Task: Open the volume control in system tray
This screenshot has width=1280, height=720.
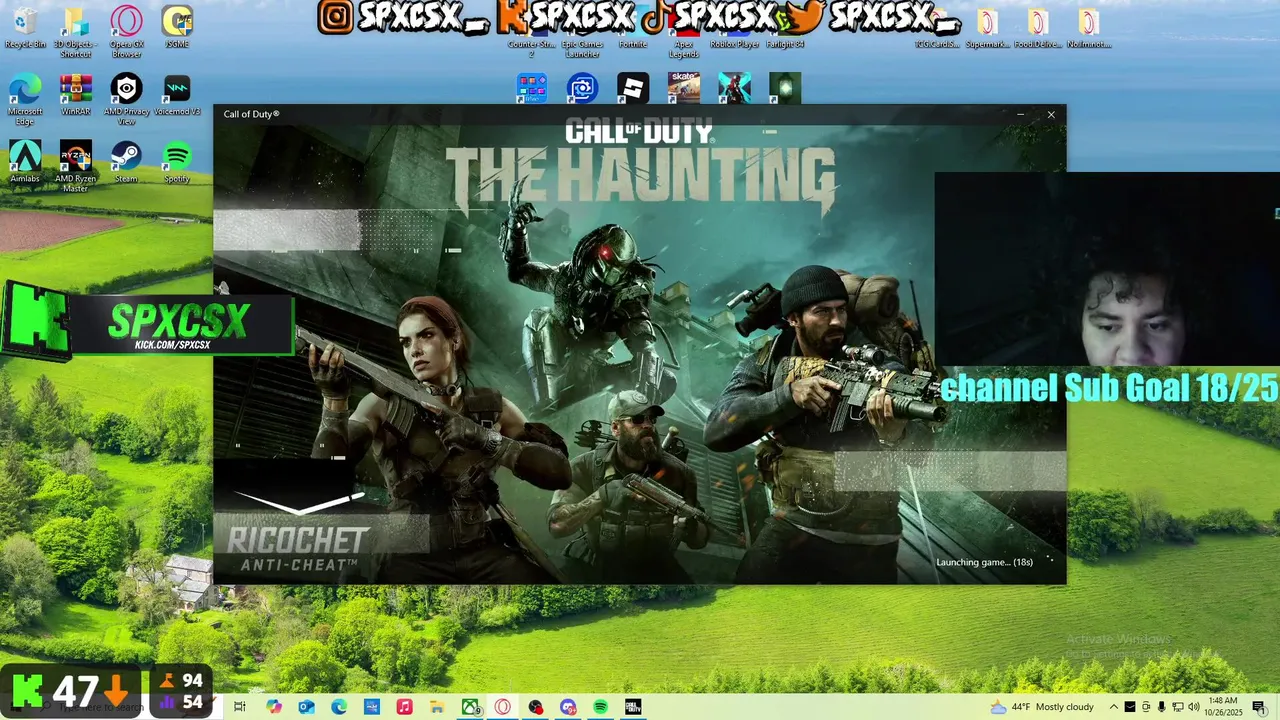Action: point(1193,707)
